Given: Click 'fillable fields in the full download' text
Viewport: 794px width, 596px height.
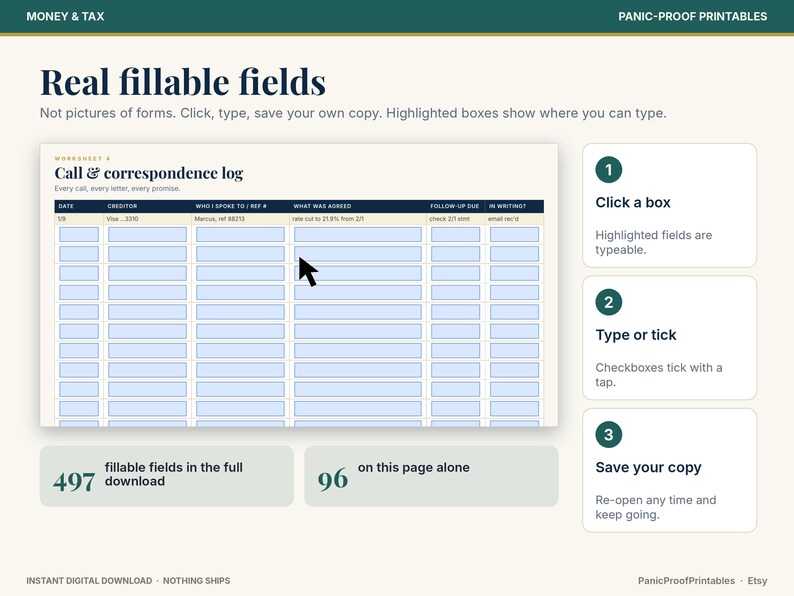Looking at the screenshot, I should point(174,474).
